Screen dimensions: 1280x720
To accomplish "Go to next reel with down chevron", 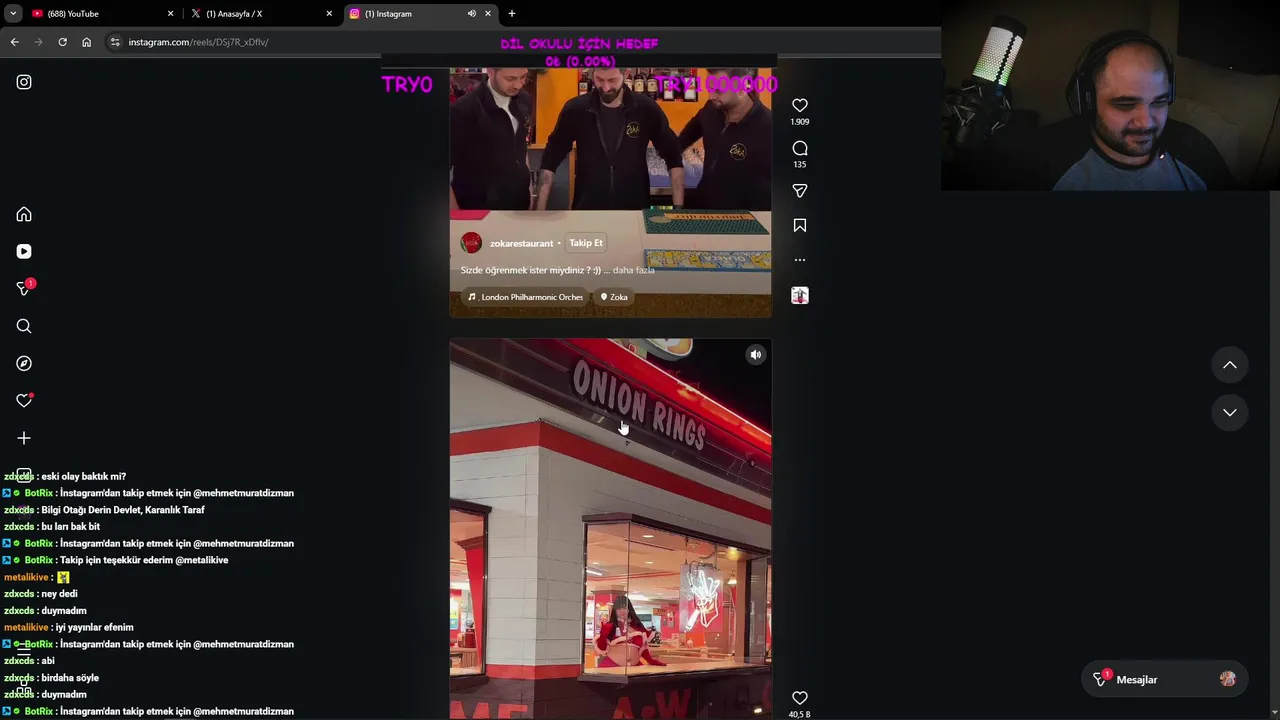I will point(1230,412).
